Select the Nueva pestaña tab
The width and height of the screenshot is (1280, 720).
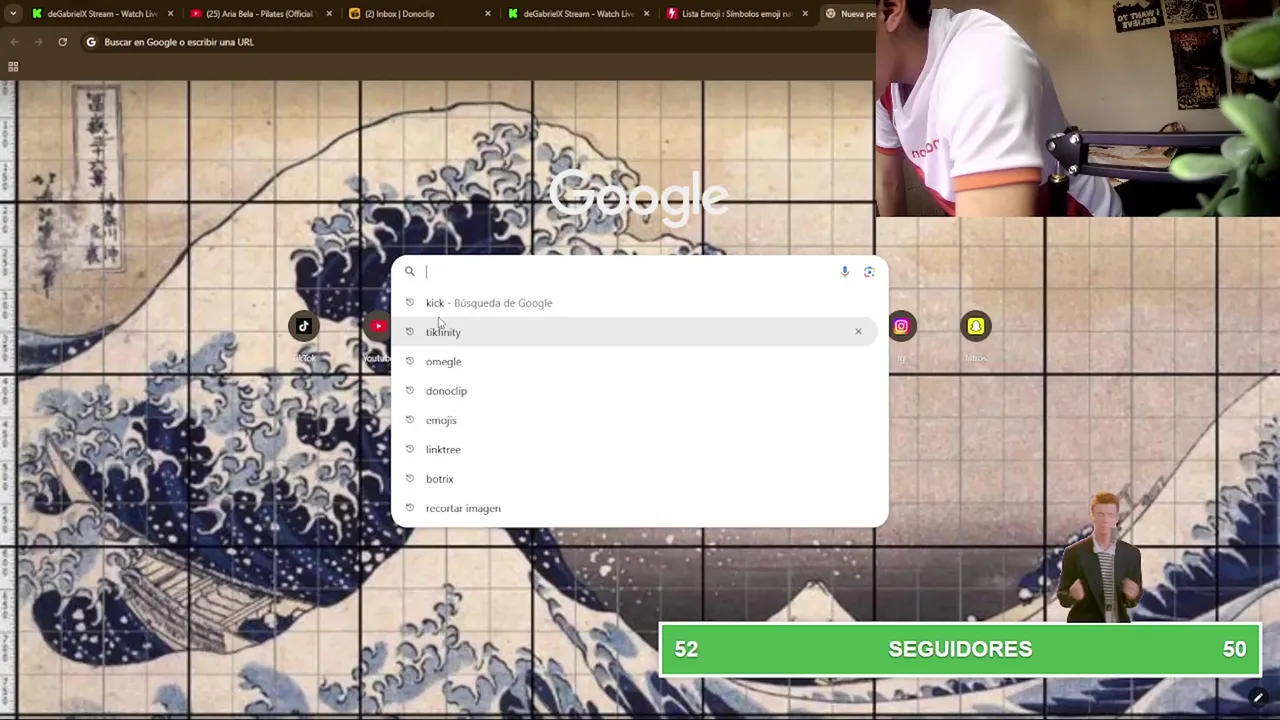850,14
